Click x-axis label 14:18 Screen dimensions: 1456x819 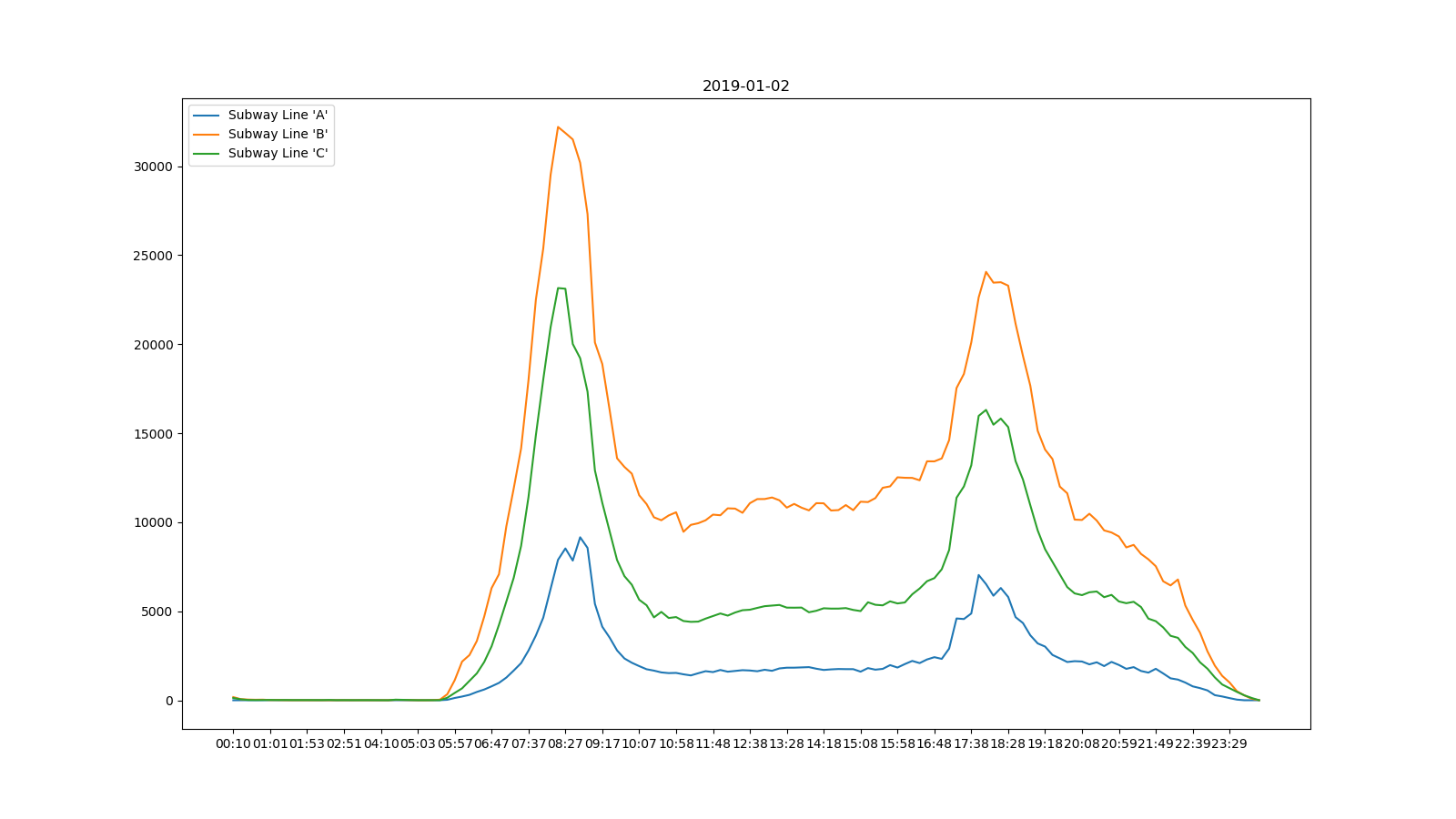[824, 743]
